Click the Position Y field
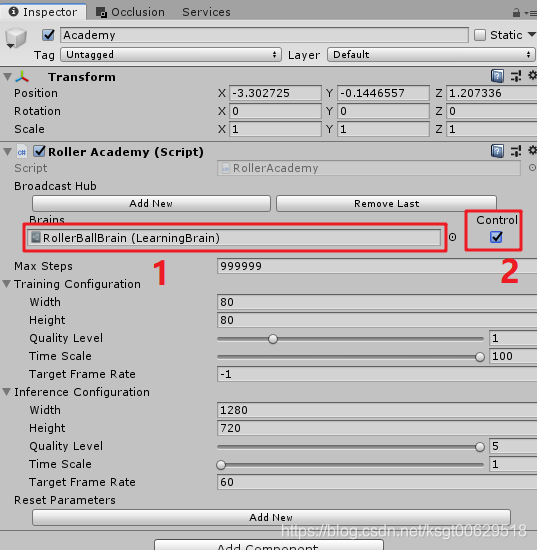 [383, 93]
